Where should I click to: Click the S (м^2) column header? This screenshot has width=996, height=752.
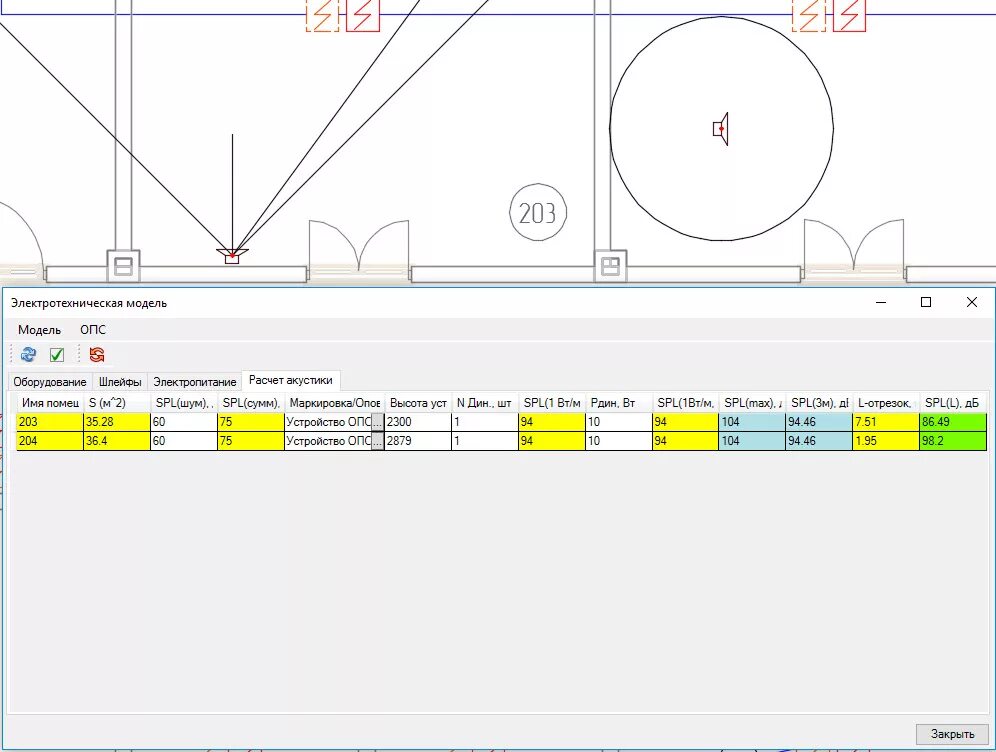(x=117, y=403)
